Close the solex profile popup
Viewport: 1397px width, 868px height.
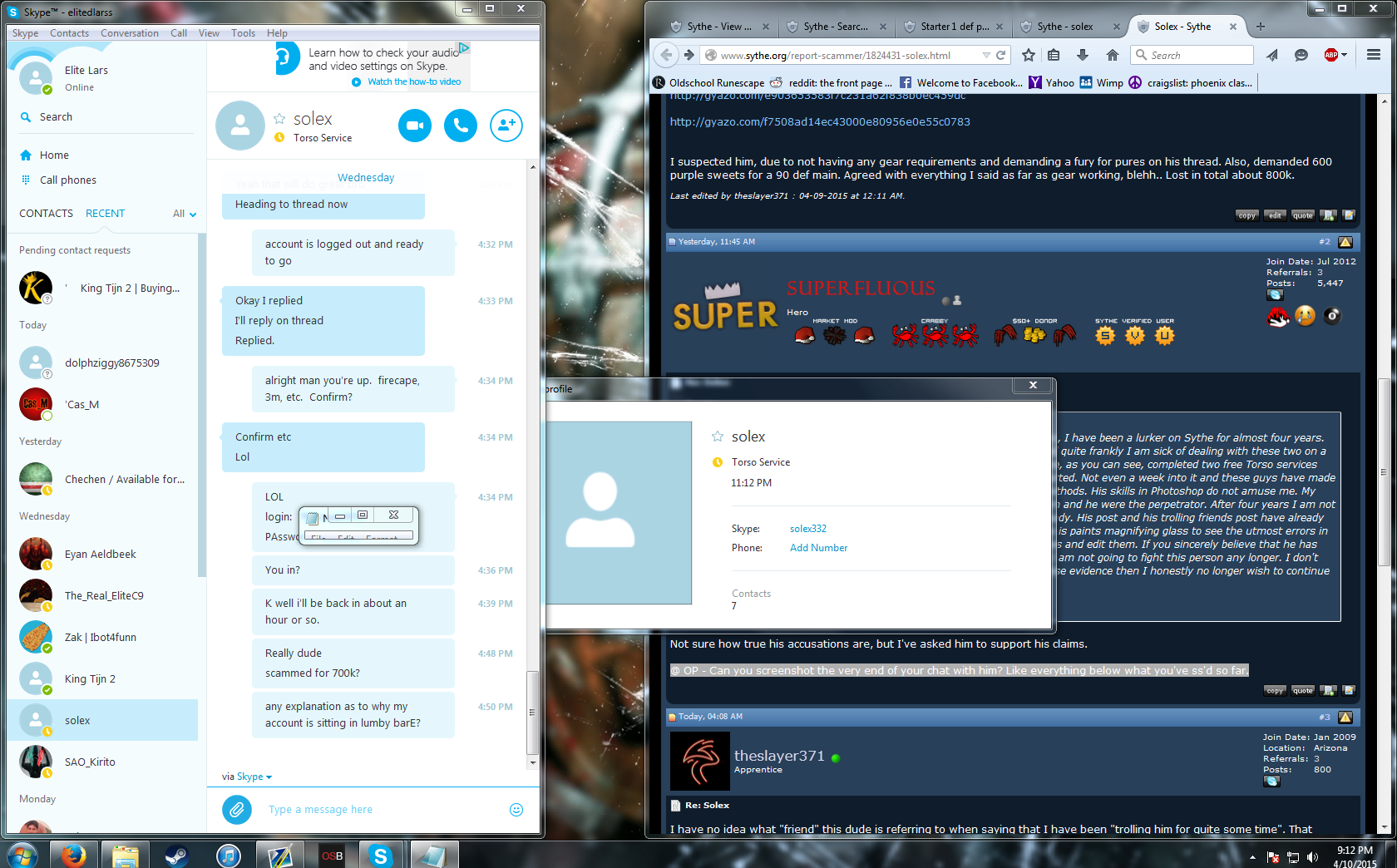coord(1033,385)
